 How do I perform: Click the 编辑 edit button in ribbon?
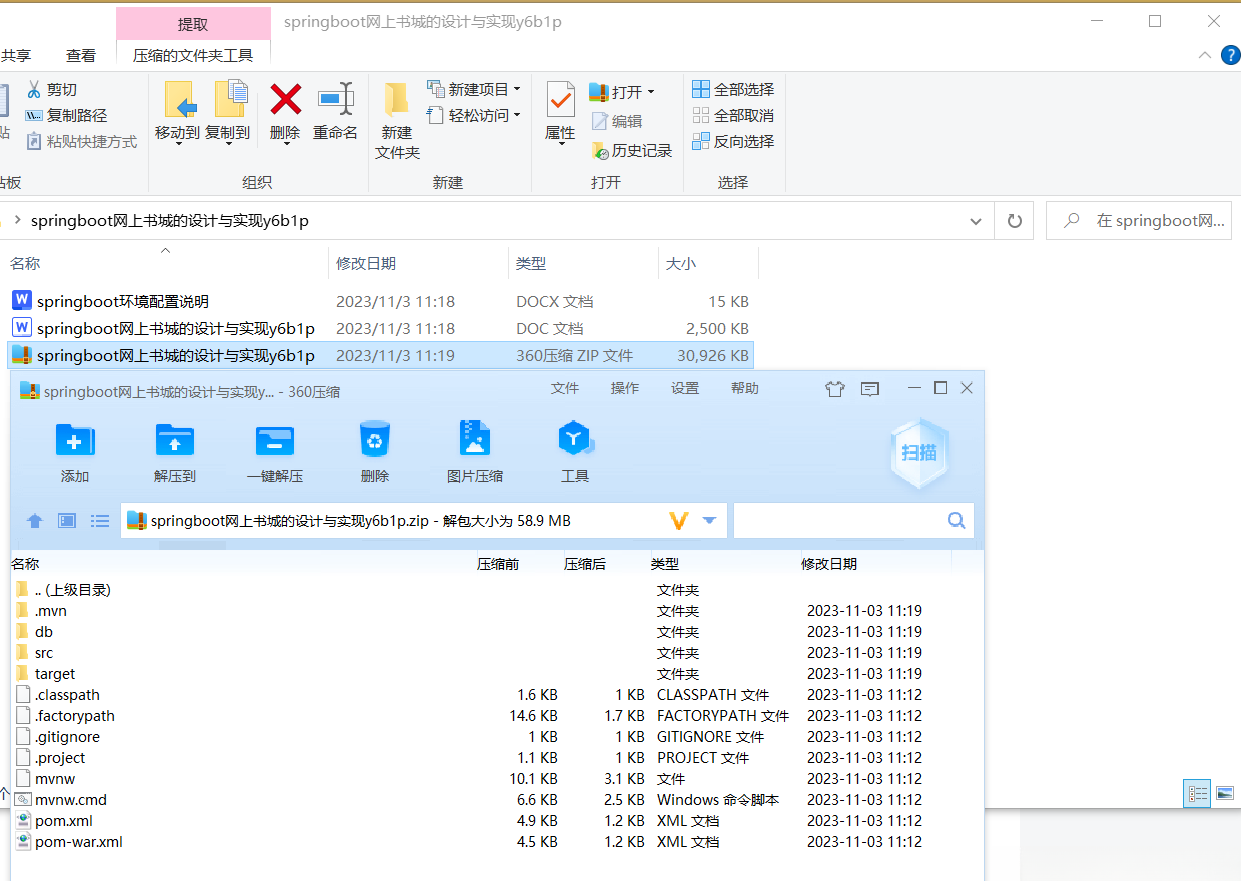pos(617,121)
